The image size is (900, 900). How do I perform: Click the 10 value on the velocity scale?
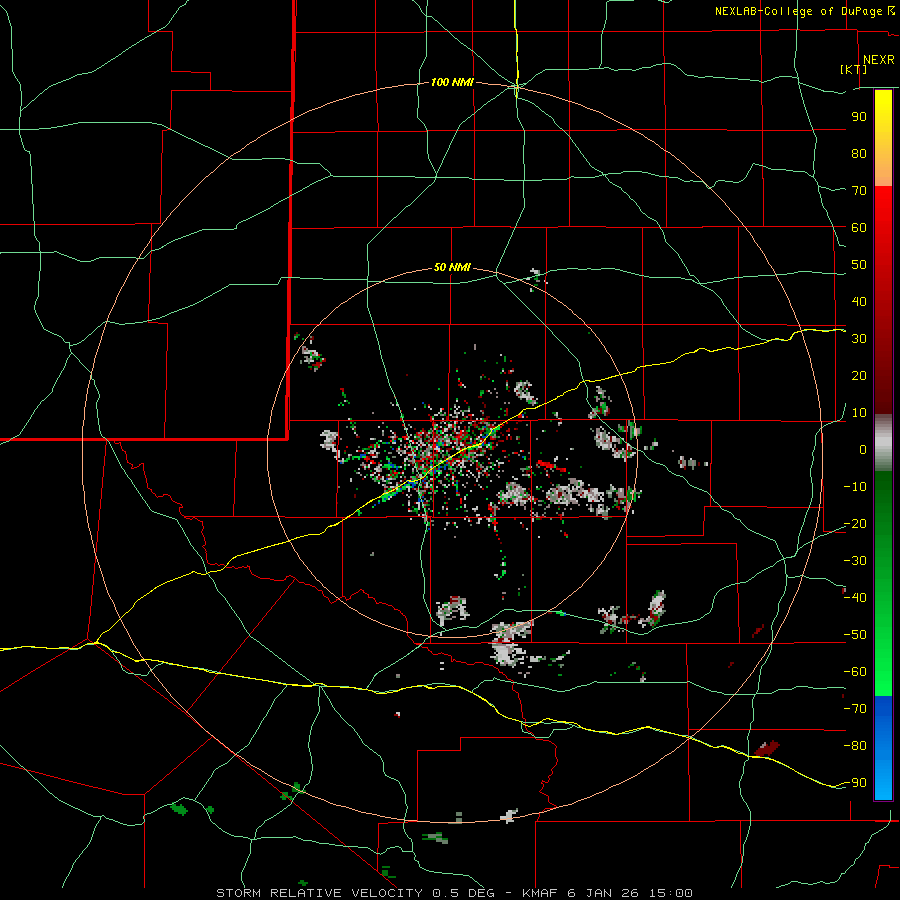coord(859,413)
